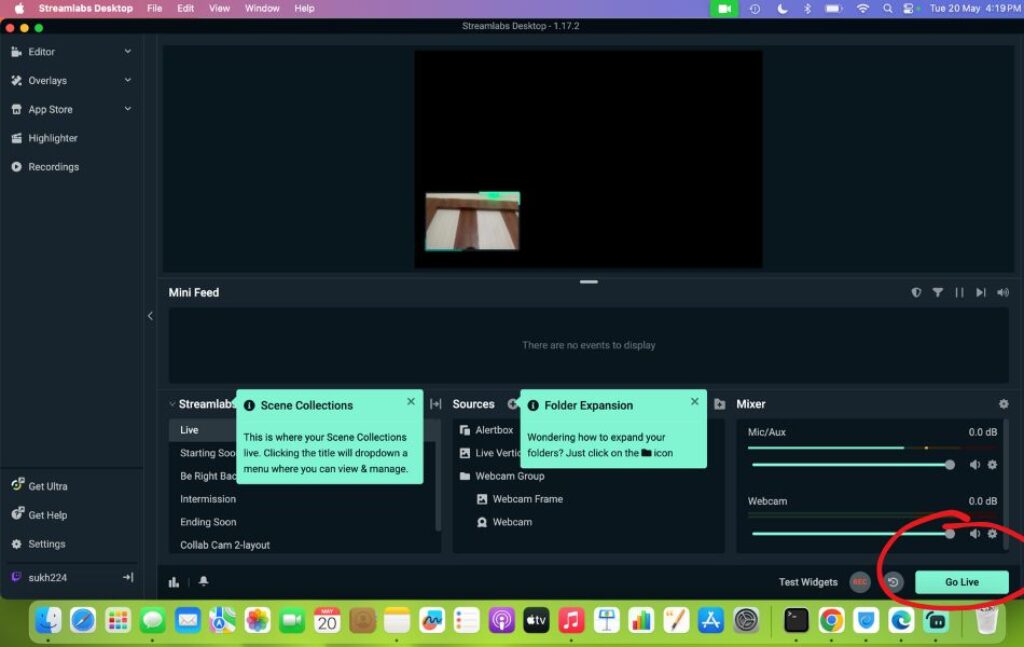This screenshot has width=1024, height=647.
Task: Adjust Mic/Aux volume slider
Action: [x=853, y=465]
